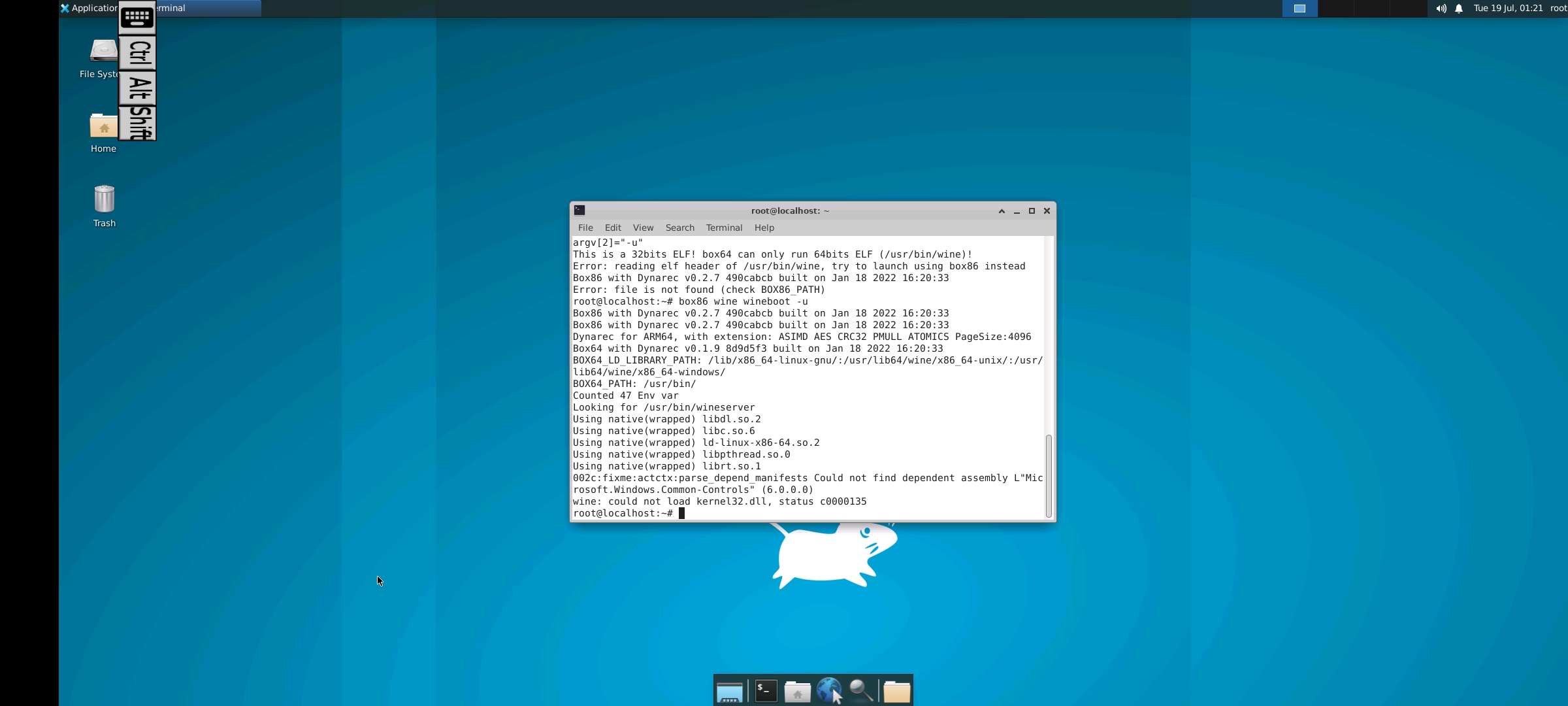The width and height of the screenshot is (1568, 706).
Task: Open the notifications bell icon
Action: point(1458,8)
